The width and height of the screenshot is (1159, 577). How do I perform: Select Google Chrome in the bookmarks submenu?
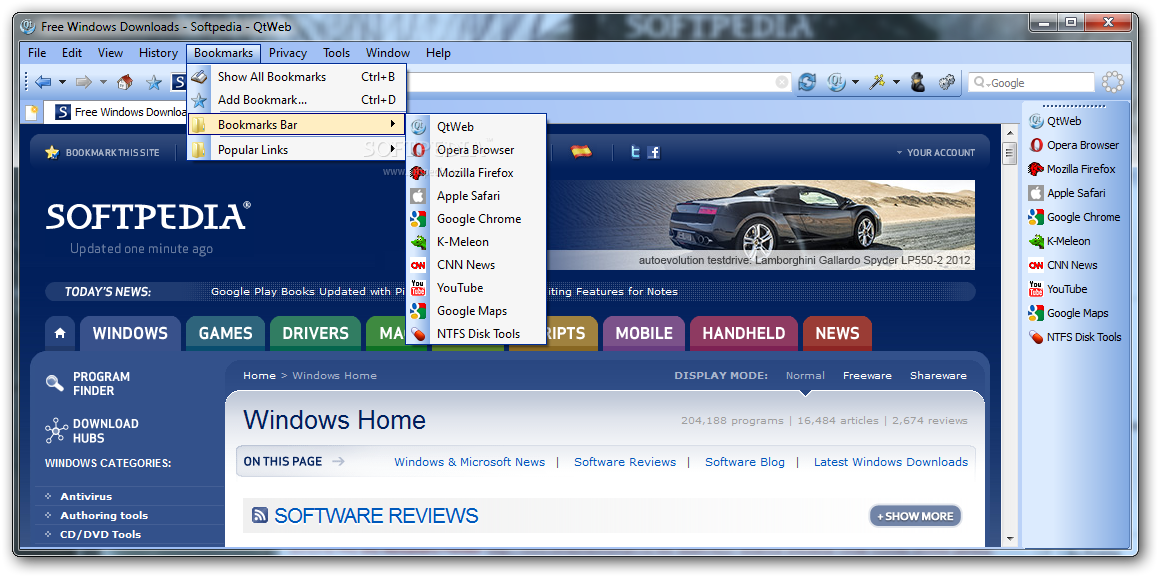click(476, 219)
